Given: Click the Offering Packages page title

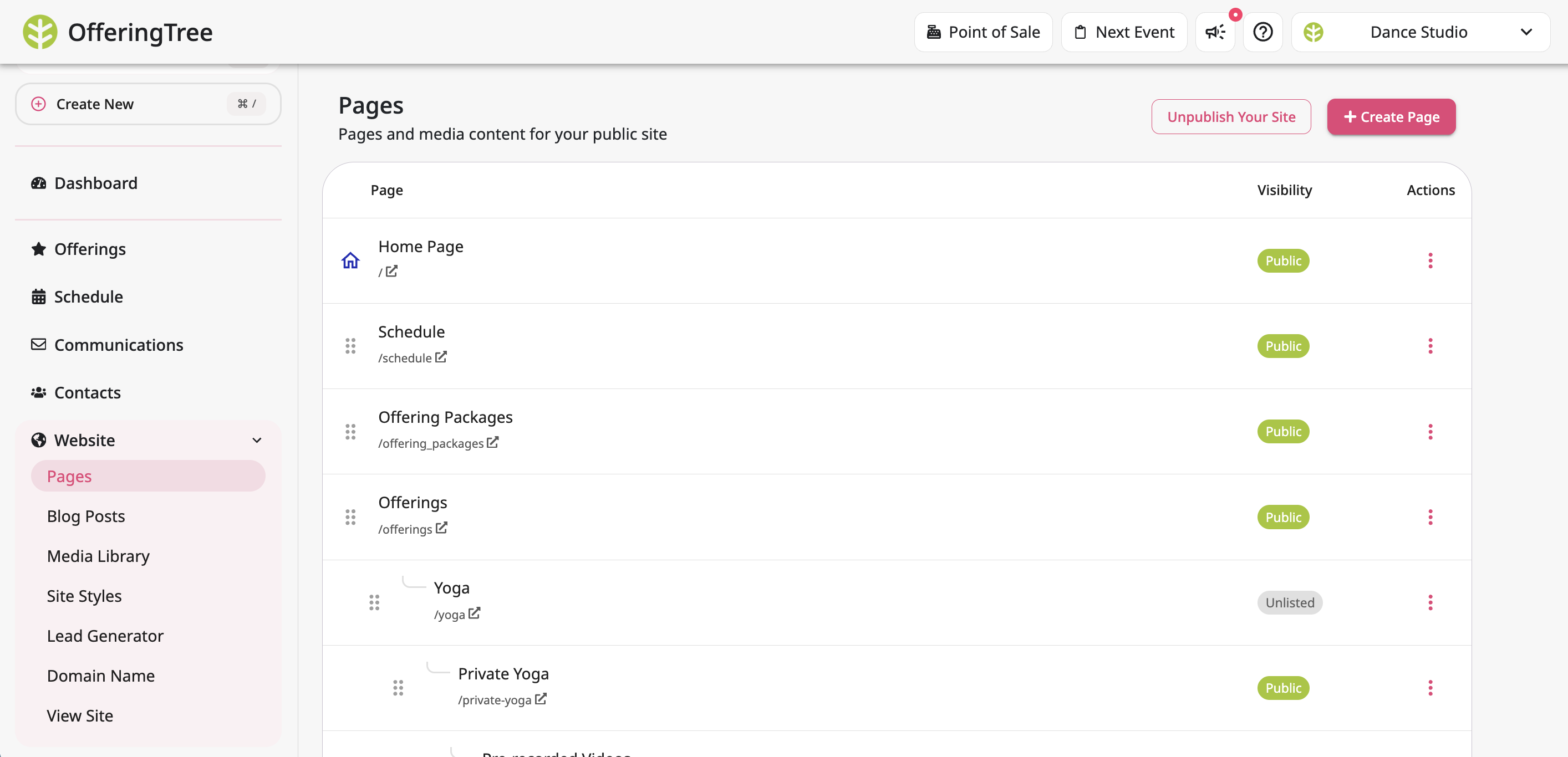Looking at the screenshot, I should 445,417.
